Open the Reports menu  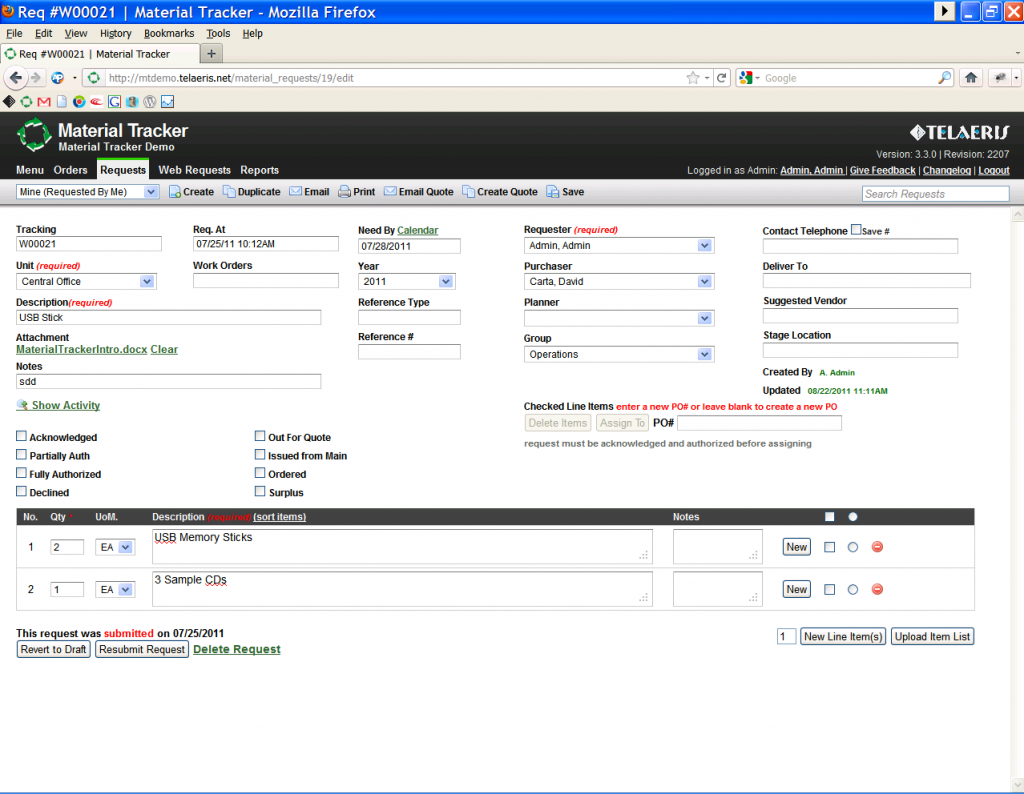tap(259, 170)
